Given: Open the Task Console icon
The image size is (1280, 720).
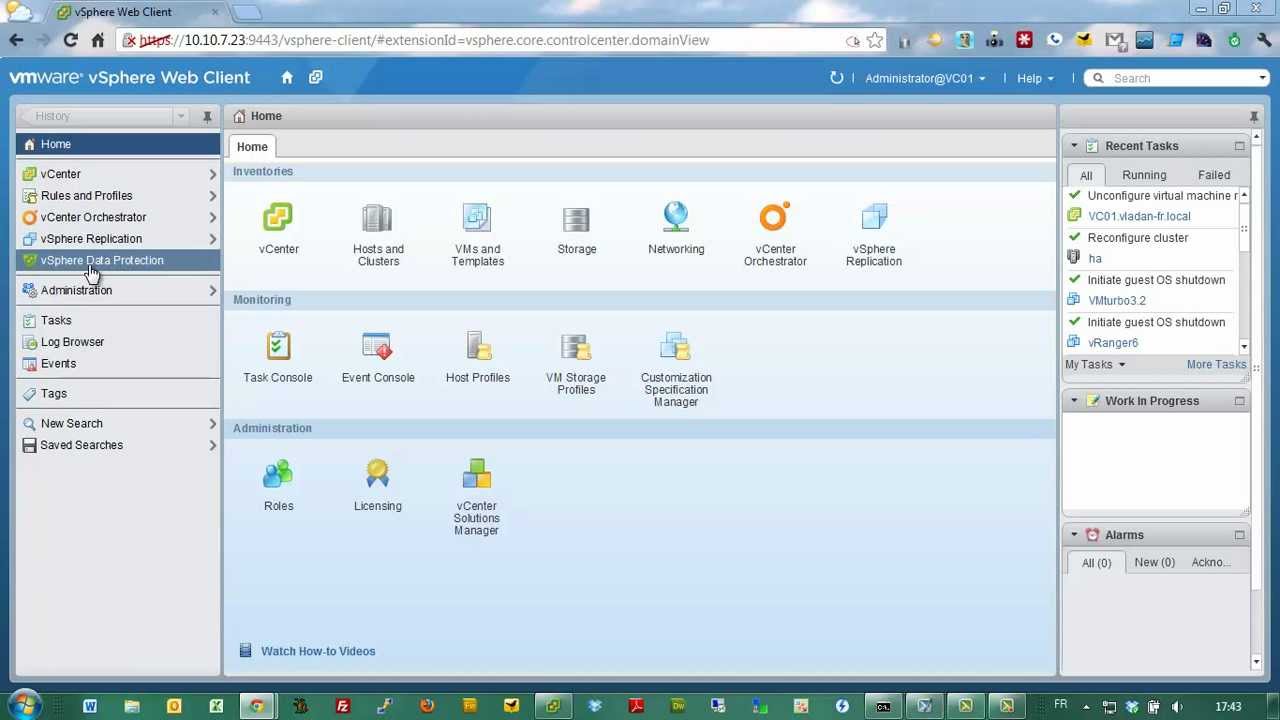Looking at the screenshot, I should click(x=278, y=346).
